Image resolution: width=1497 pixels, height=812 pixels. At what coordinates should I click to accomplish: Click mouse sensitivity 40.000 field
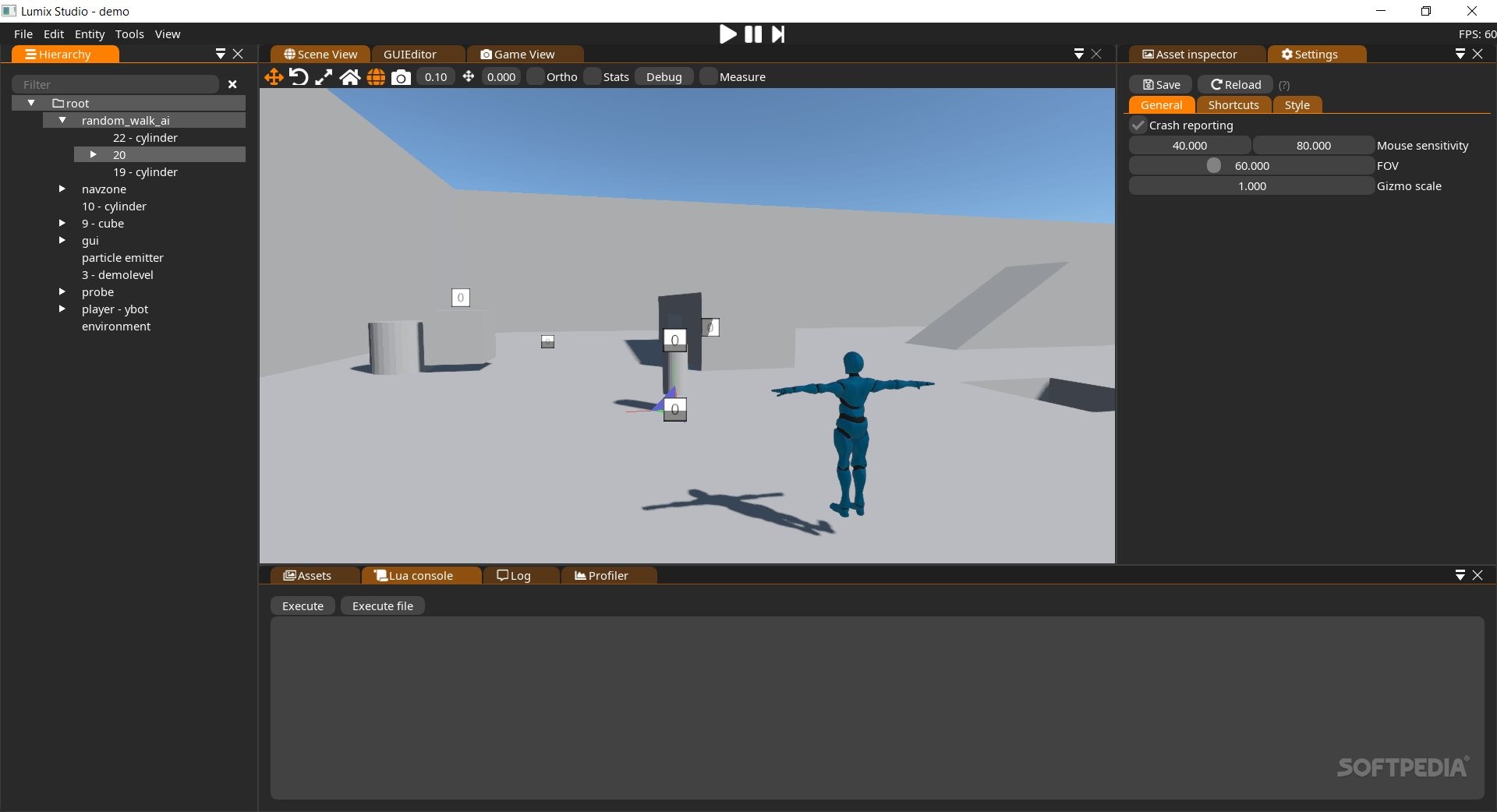[x=1190, y=146]
